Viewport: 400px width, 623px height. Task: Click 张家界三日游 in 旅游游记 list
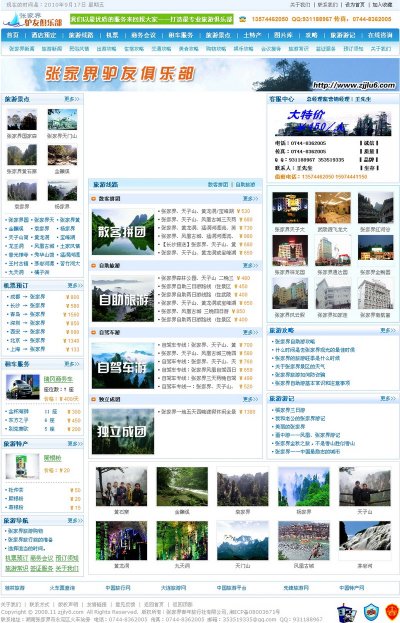point(290,410)
